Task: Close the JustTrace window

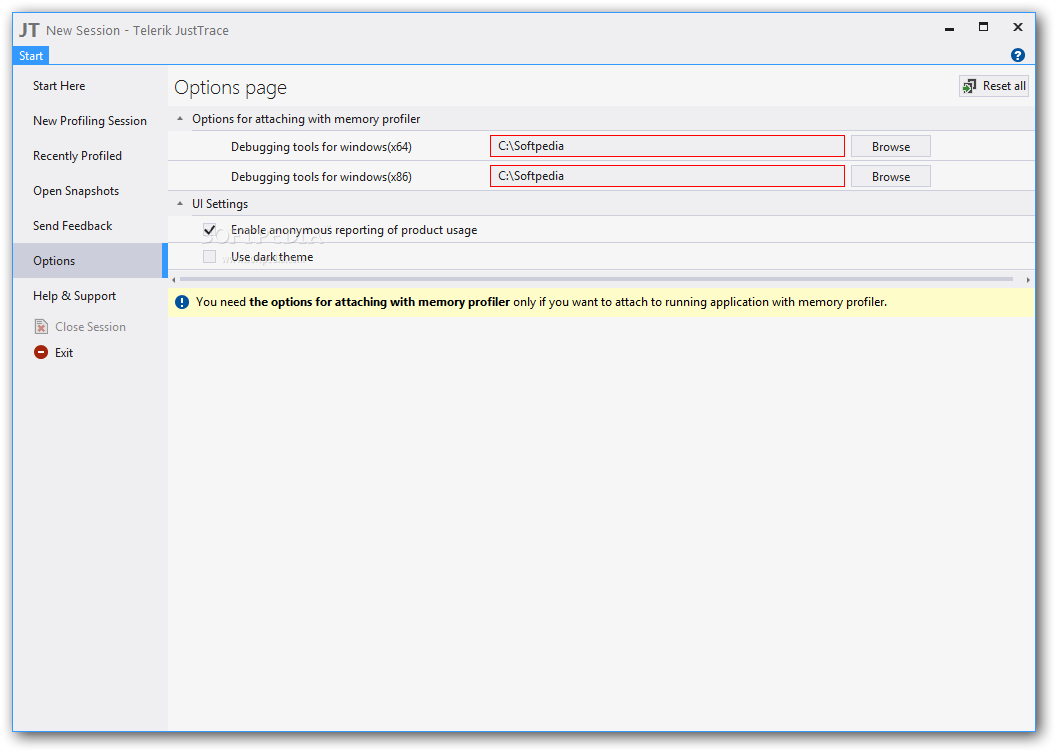Action: (x=1018, y=27)
